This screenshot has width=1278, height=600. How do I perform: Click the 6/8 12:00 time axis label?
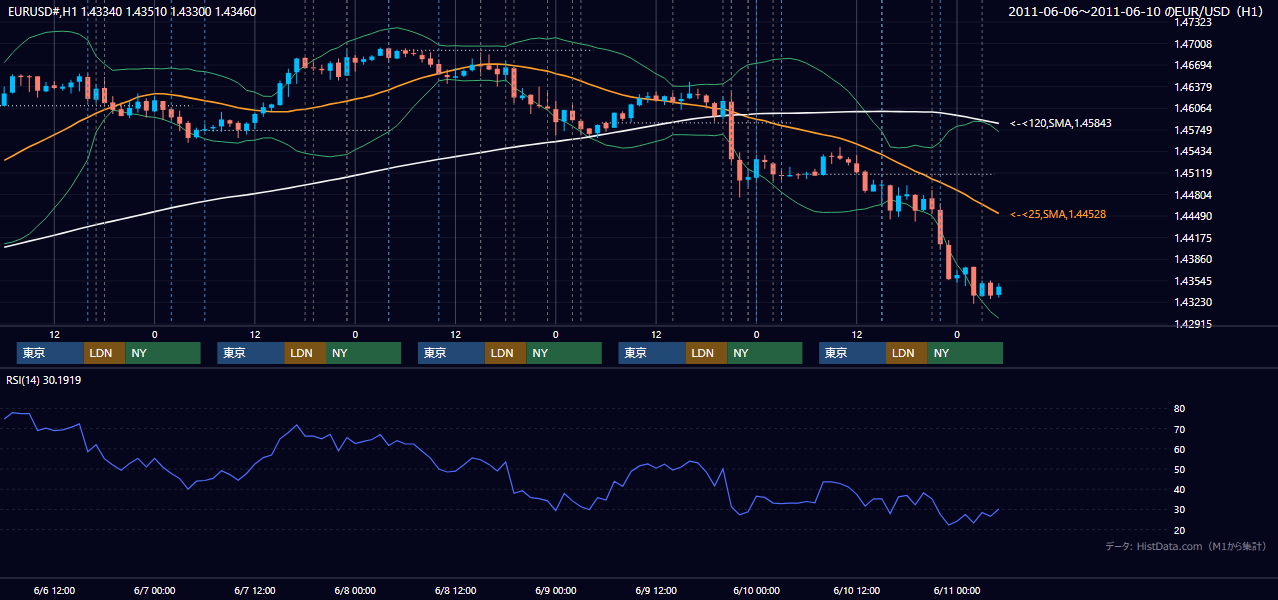pos(455,590)
